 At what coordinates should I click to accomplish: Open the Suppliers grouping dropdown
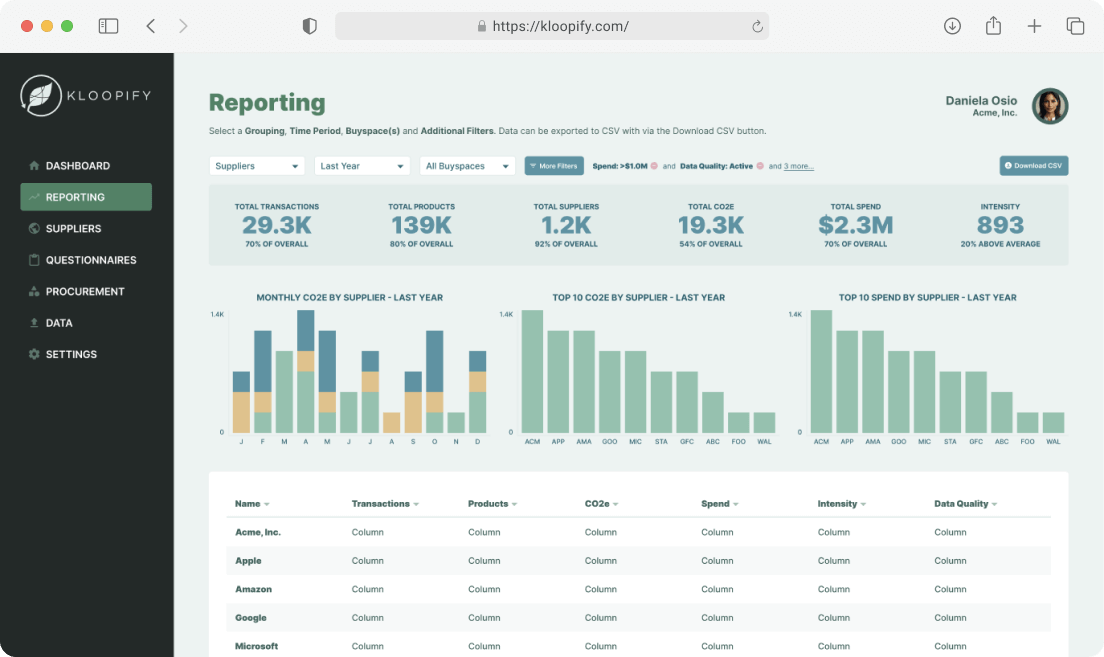pos(257,166)
